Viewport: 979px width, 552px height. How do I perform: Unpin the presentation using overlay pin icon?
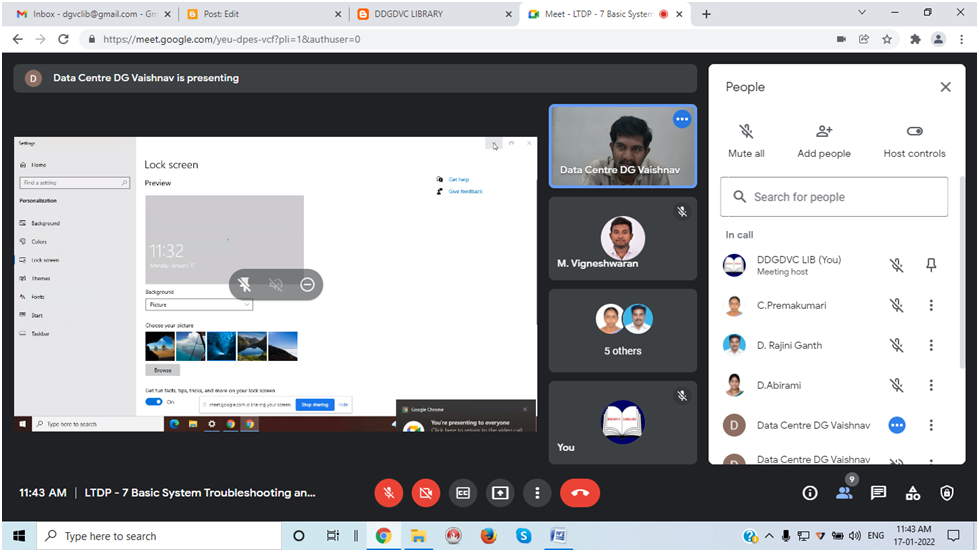tap(245, 285)
